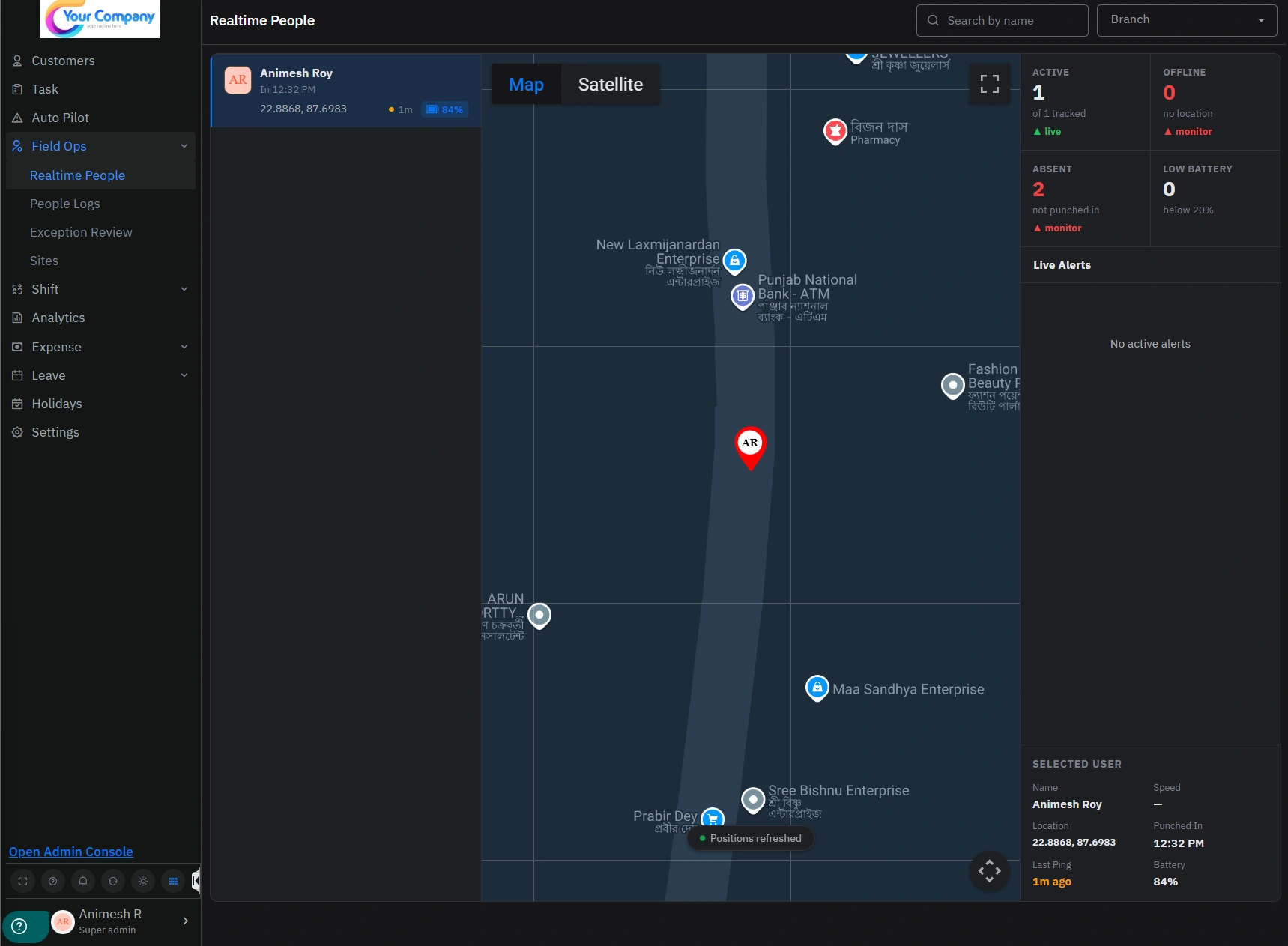Open People Logs in the sidebar
1288x946 pixels.
tap(64, 204)
